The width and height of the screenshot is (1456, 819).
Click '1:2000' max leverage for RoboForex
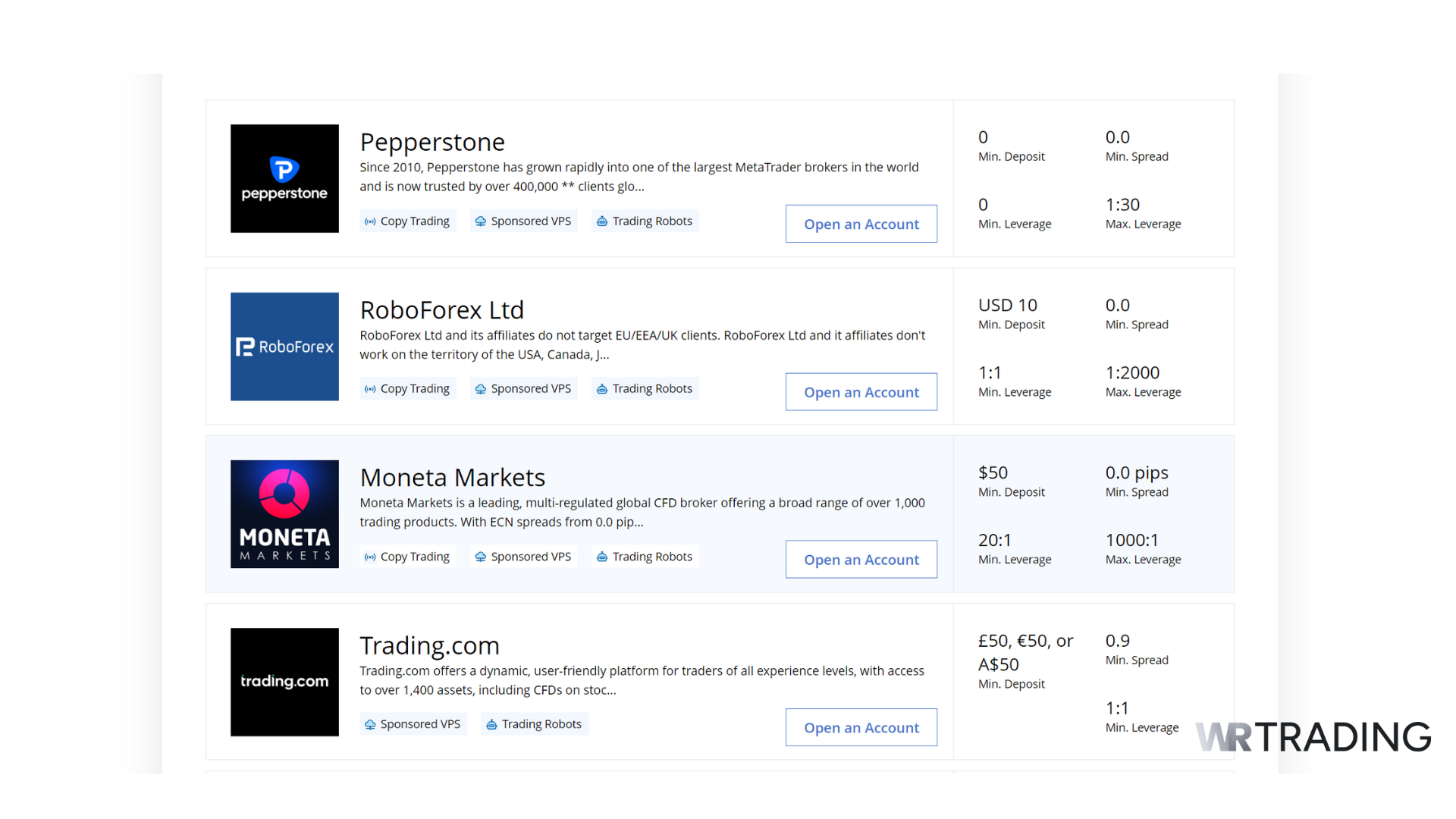point(1132,372)
